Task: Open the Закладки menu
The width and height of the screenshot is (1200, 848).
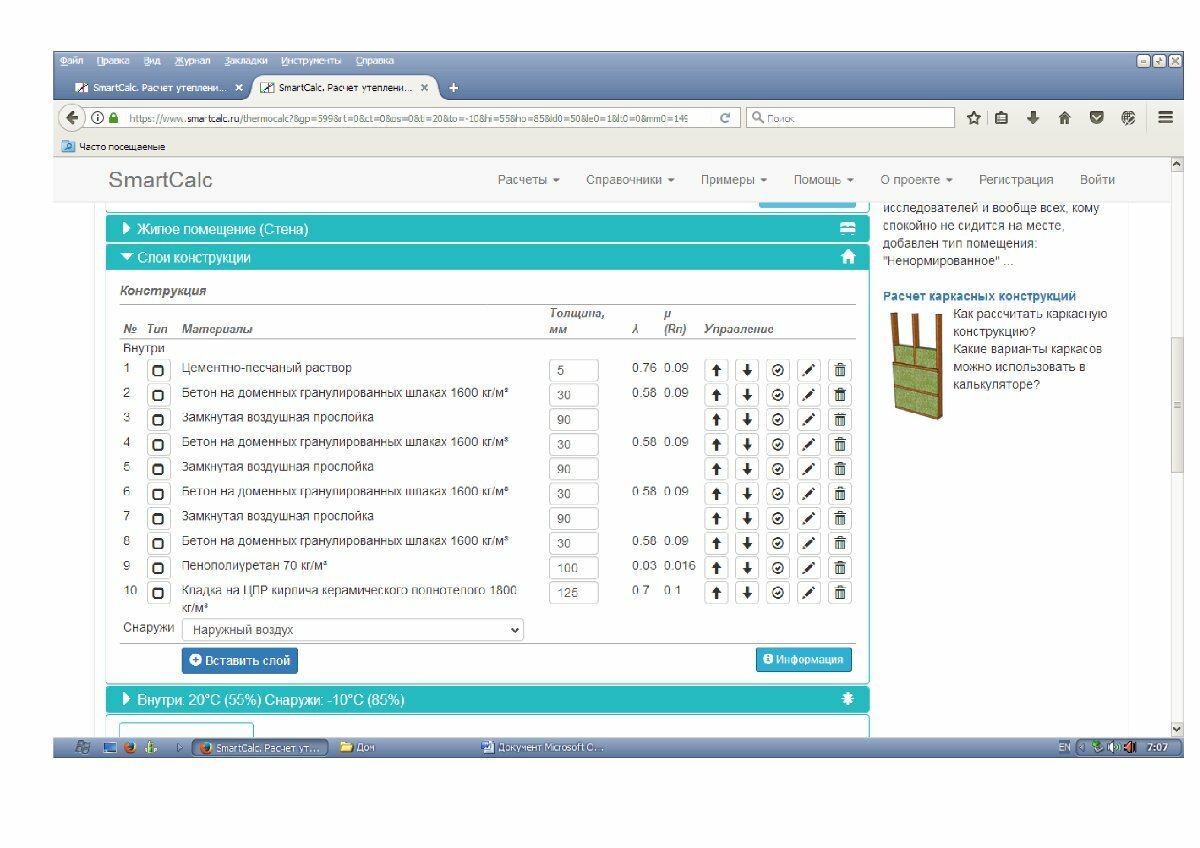Action: [246, 61]
